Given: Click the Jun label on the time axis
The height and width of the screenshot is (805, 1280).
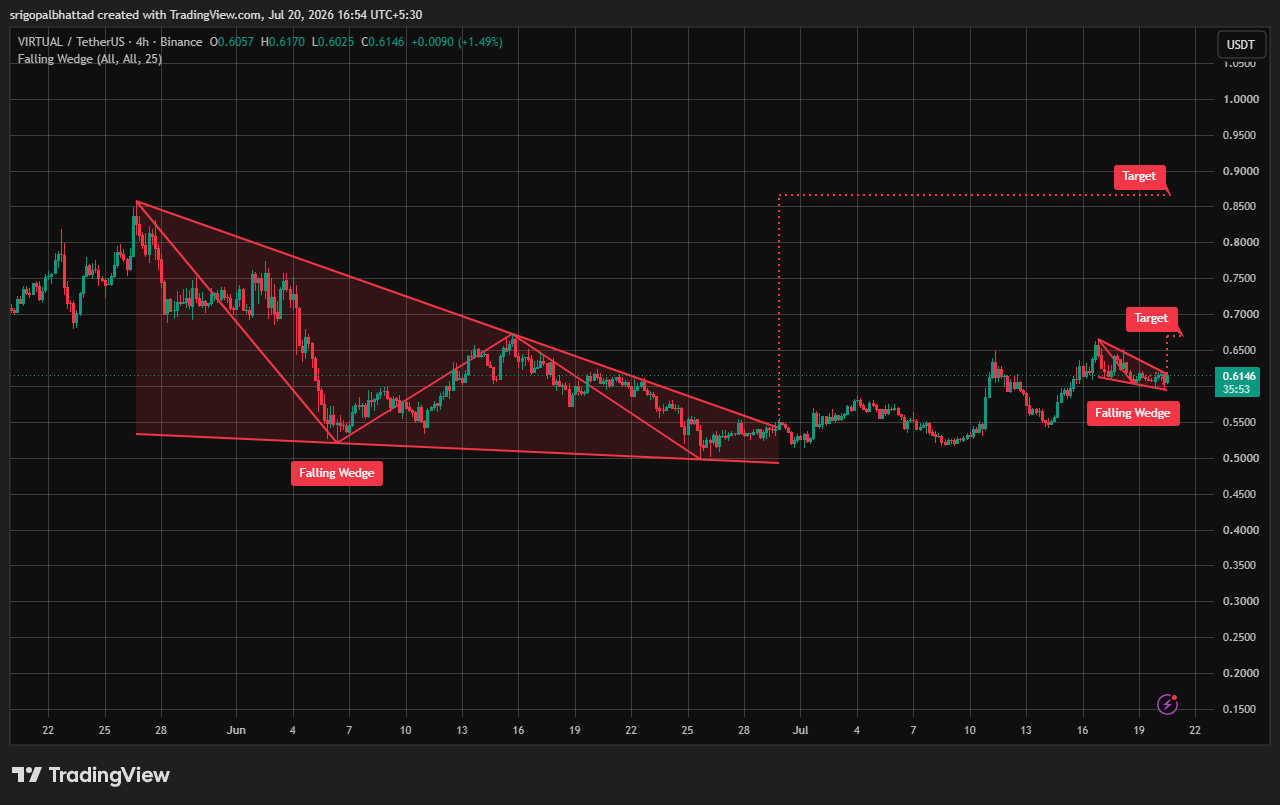Looking at the screenshot, I should coord(237,730).
